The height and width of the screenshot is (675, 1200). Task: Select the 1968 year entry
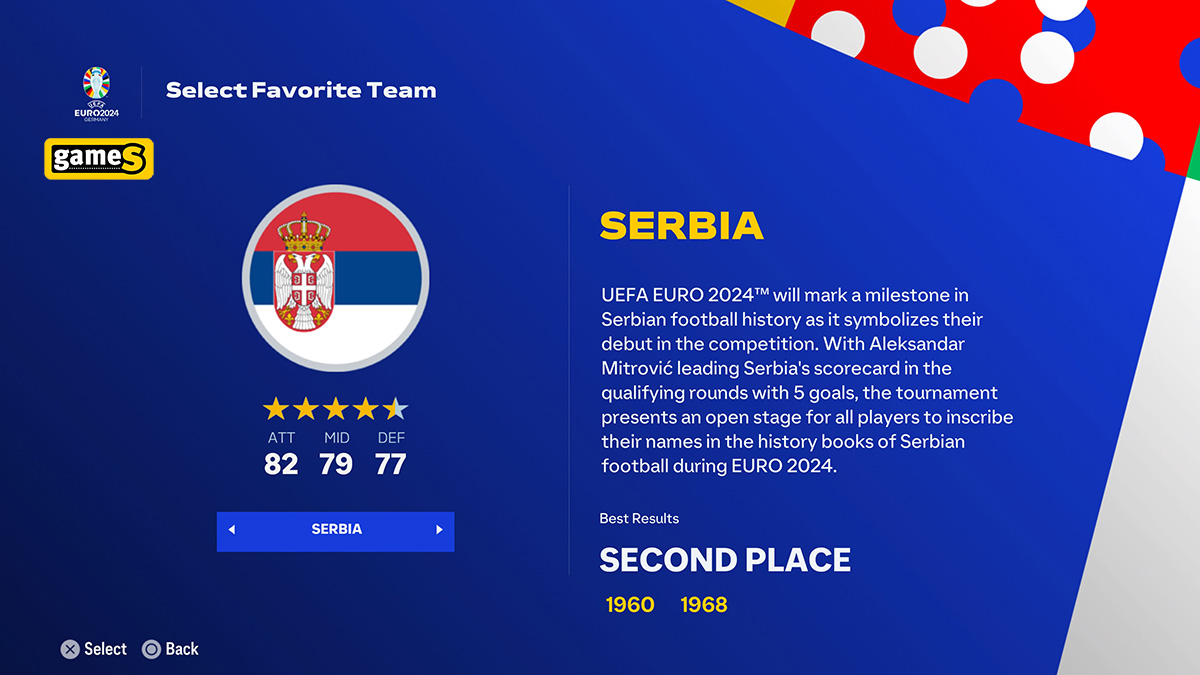pyautogui.click(x=704, y=605)
